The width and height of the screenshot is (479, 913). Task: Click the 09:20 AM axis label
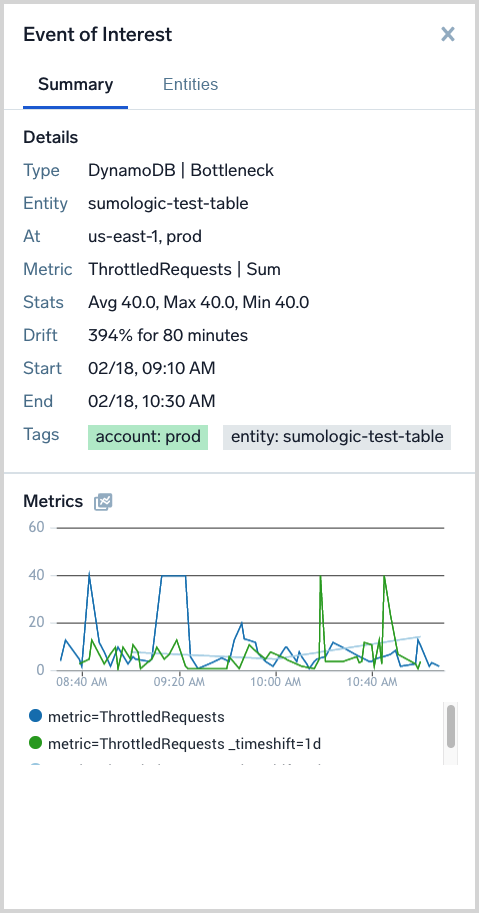coord(179,682)
